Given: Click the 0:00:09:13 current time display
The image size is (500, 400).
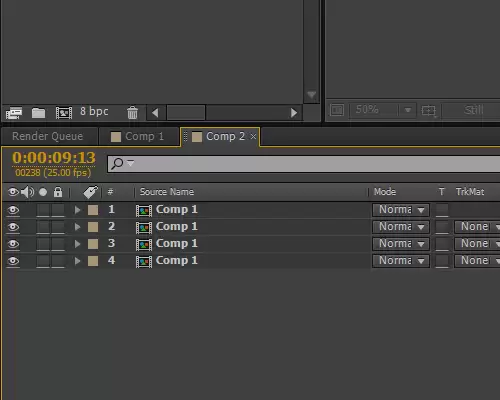Looking at the screenshot, I should click(54, 158).
